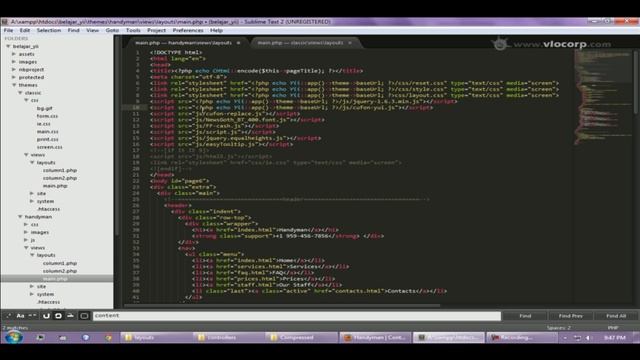640x360 pixels.
Task: Toggle reverse direction search option
Action: tap(46, 316)
